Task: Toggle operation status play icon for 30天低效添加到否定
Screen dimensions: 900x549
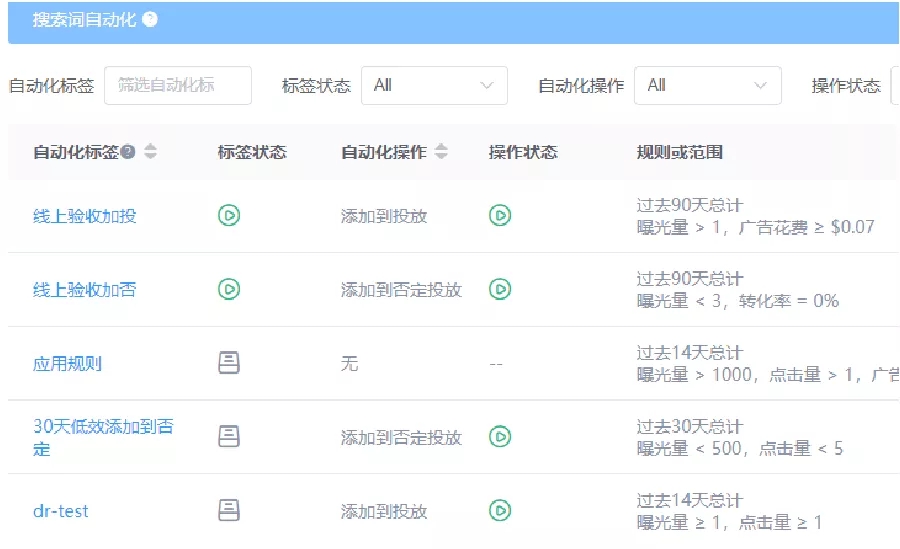Action: 500,437
